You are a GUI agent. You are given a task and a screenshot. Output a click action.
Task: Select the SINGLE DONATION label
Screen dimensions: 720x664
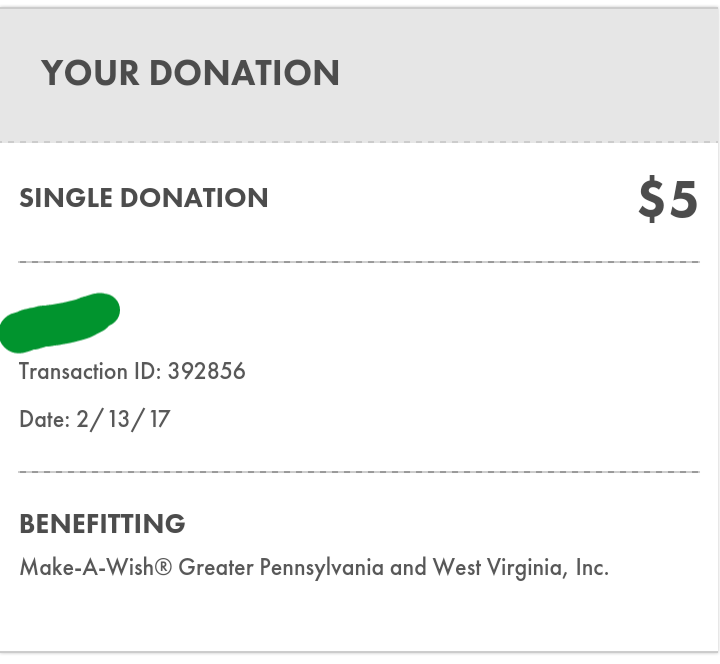144,198
